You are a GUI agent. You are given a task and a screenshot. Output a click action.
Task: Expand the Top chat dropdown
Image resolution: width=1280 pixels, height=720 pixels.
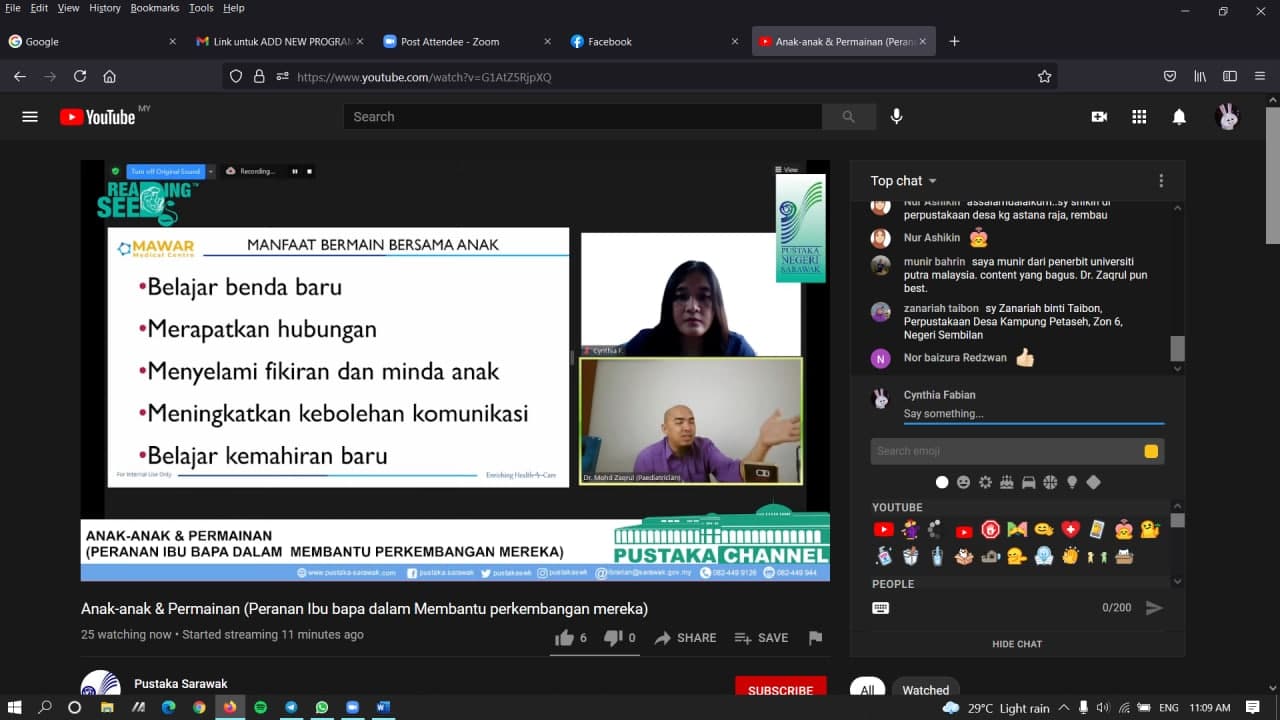pos(904,181)
